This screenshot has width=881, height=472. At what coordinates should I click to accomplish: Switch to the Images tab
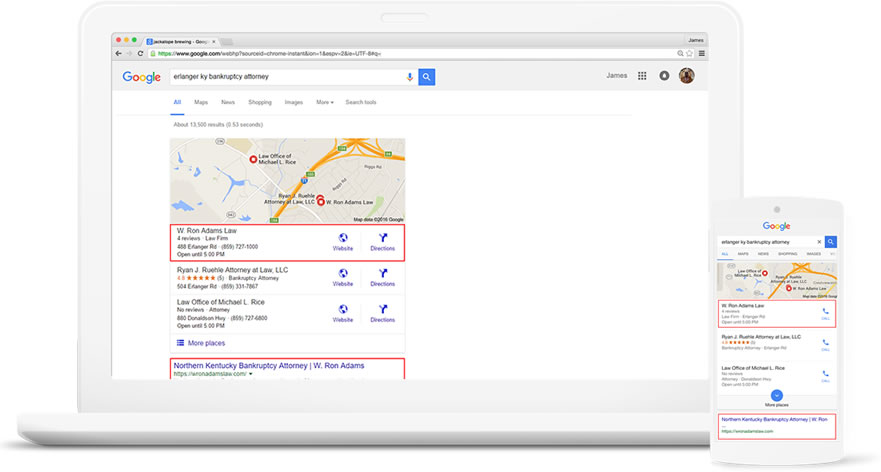293,102
